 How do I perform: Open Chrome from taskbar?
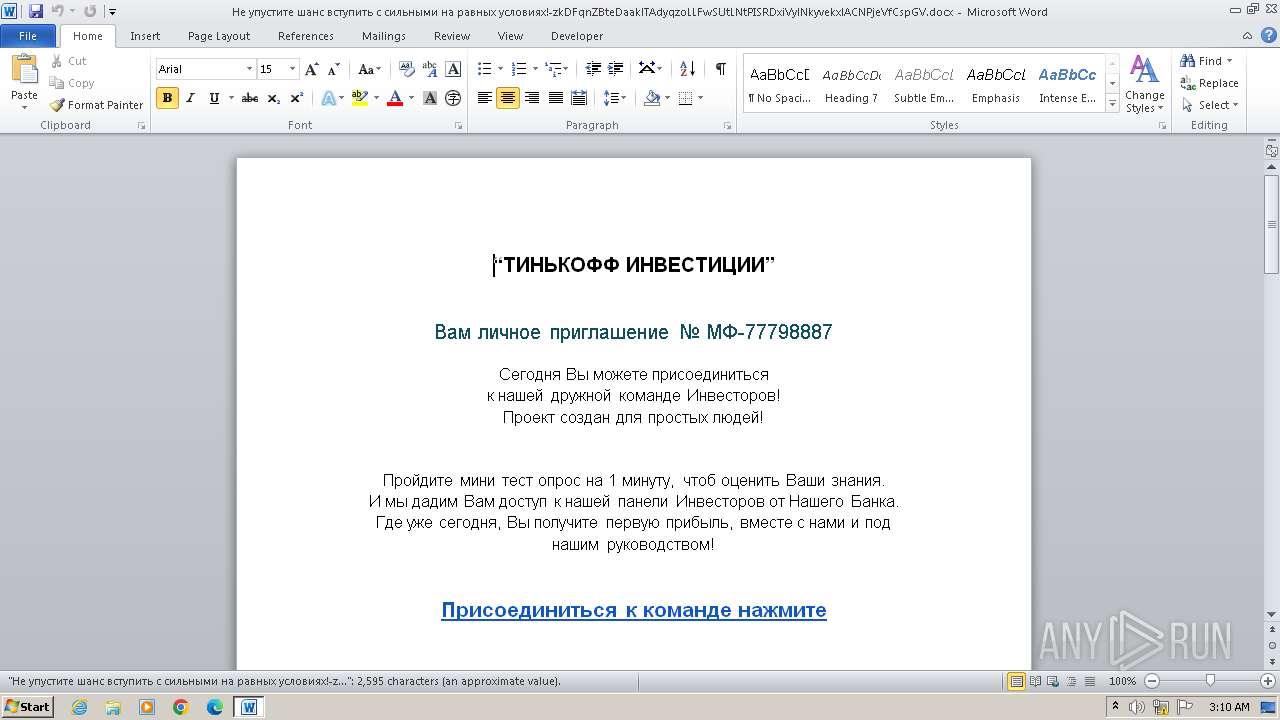[180, 707]
